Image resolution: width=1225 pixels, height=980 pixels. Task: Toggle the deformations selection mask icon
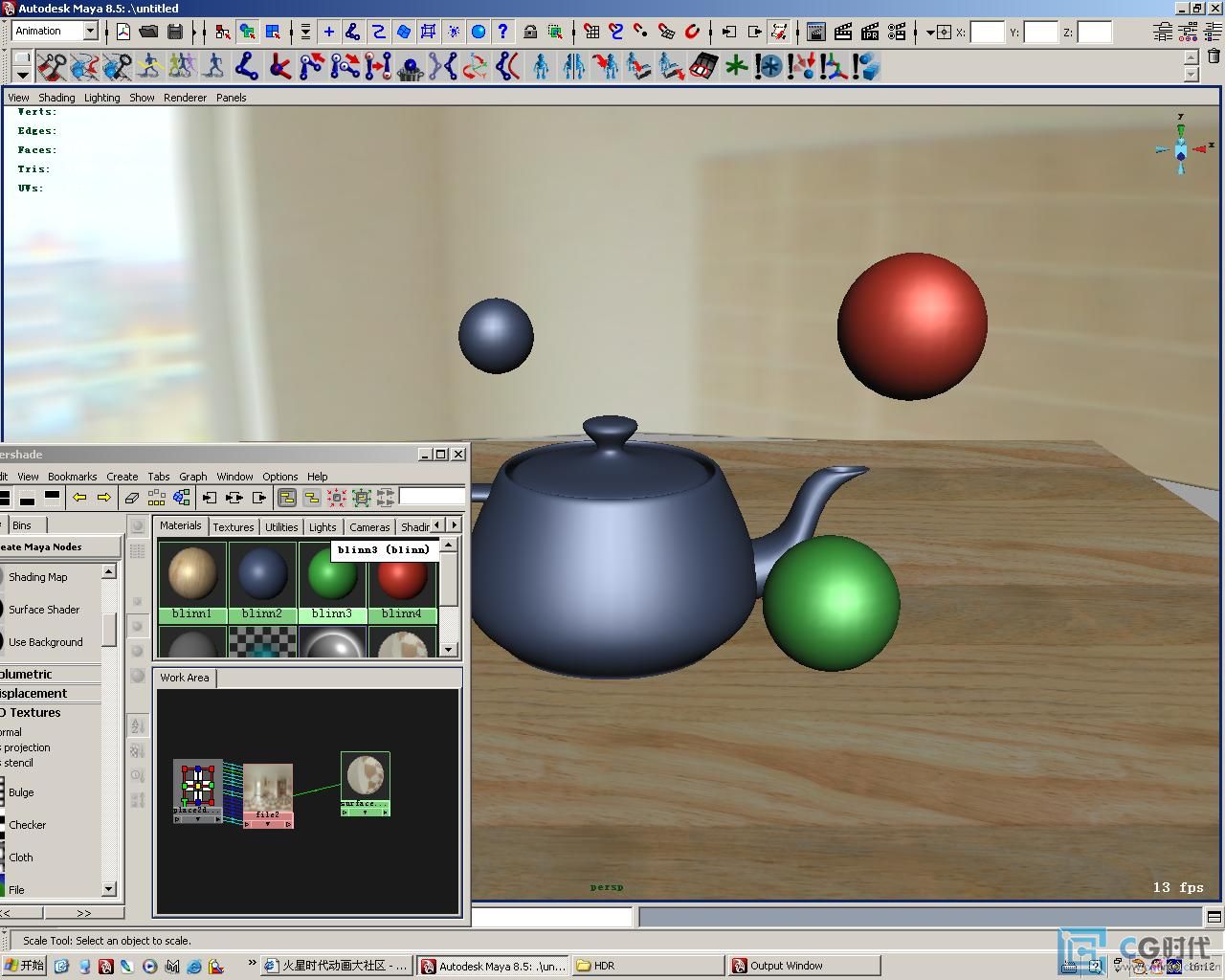(428, 32)
